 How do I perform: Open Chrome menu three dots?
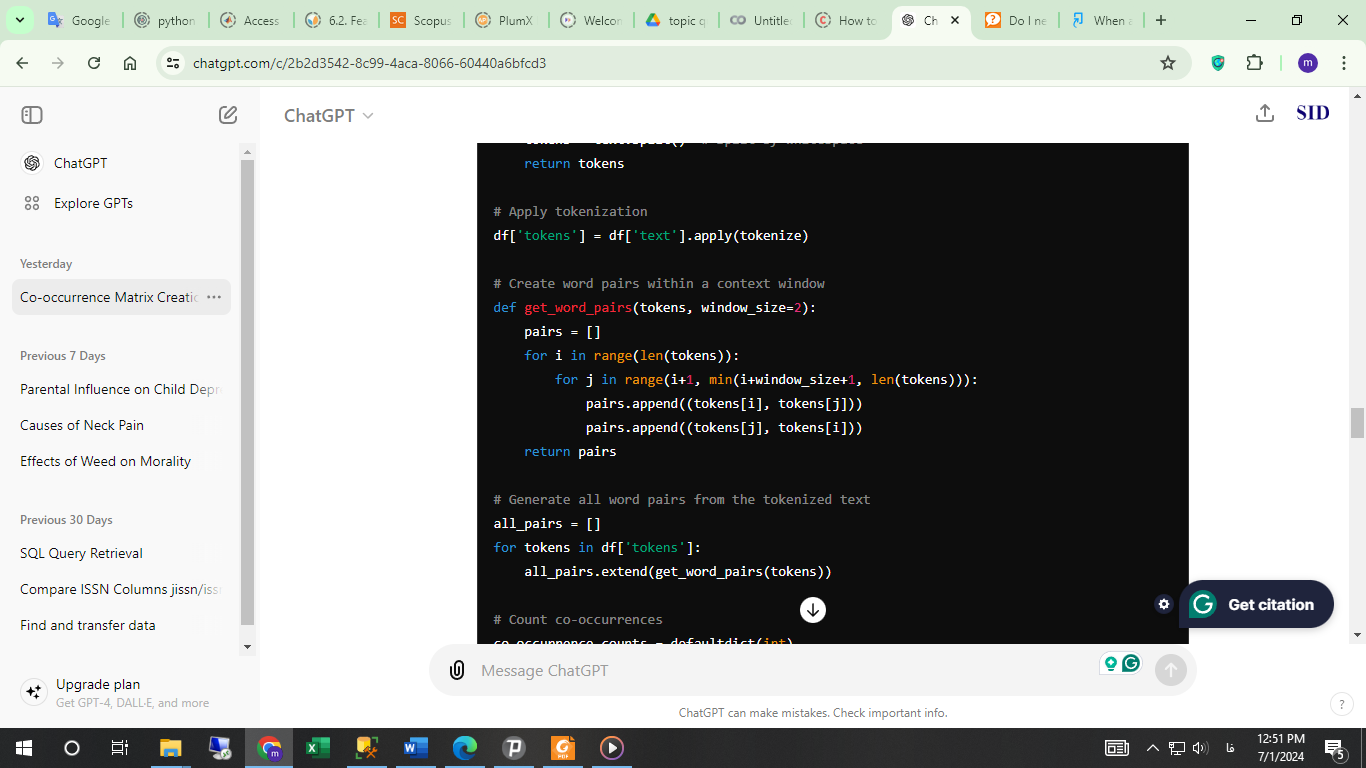[x=1344, y=63]
